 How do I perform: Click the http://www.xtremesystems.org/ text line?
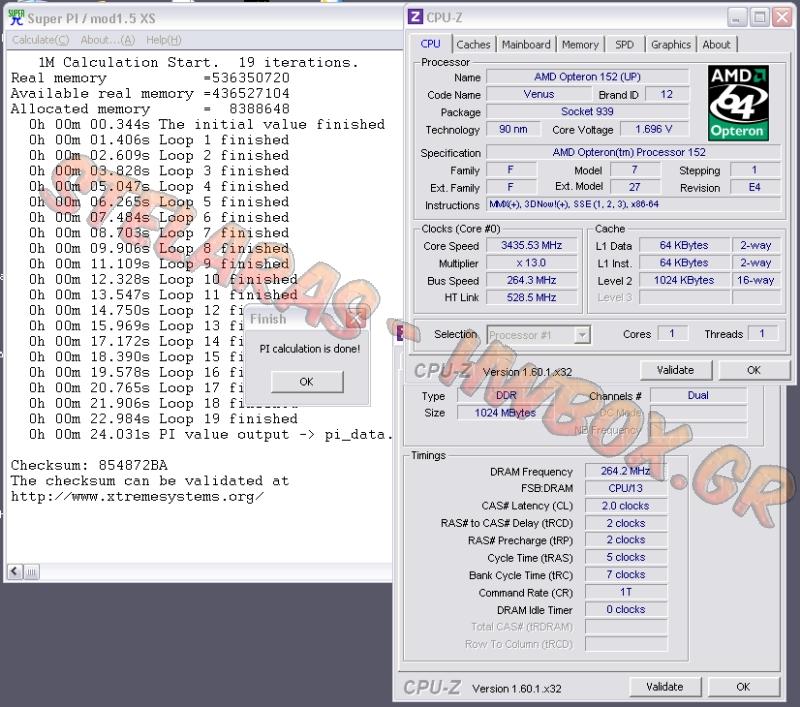pos(137,496)
